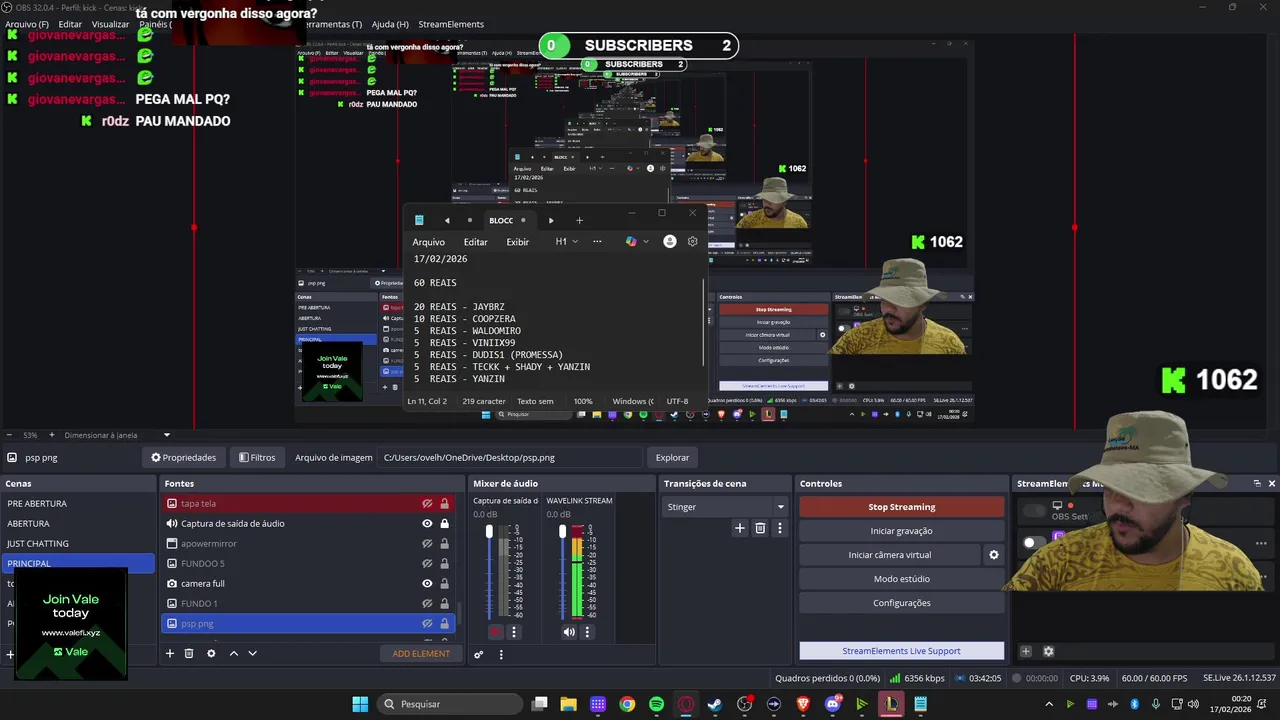Open source properties gear under the Fontes list
The height and width of the screenshot is (720, 1280).
[211, 653]
